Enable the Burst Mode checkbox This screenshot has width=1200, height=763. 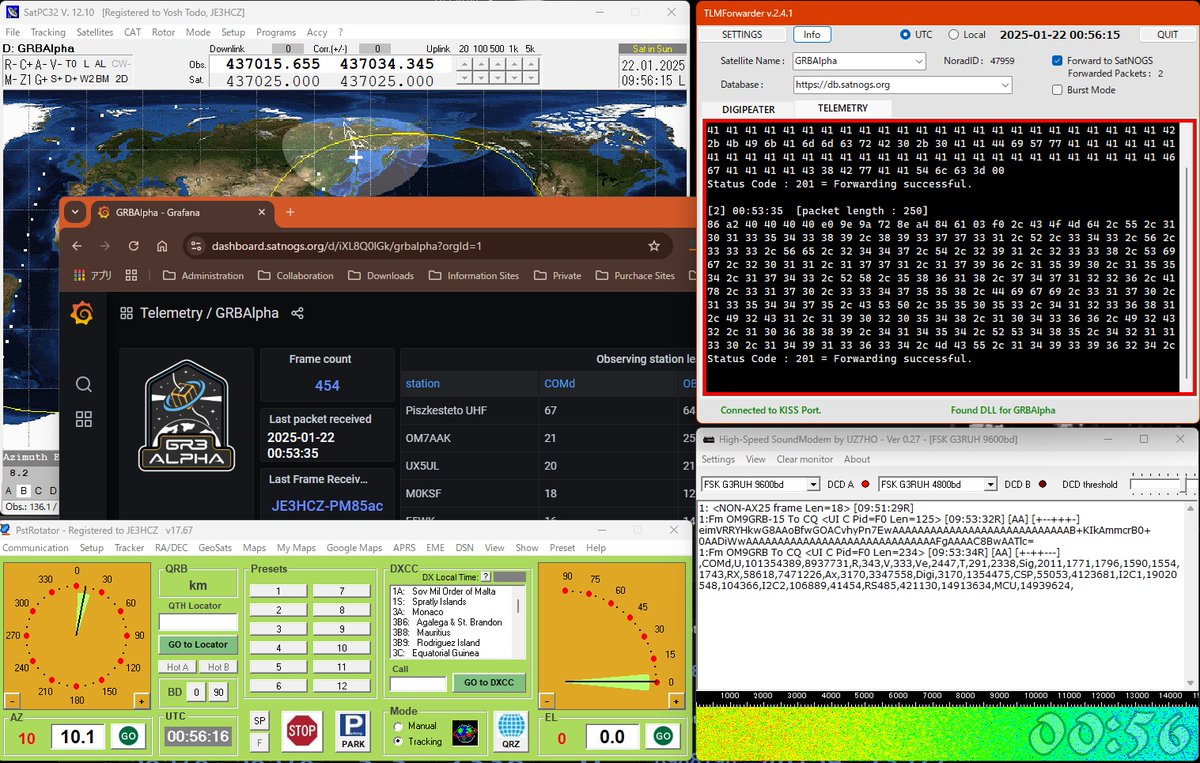click(1058, 90)
